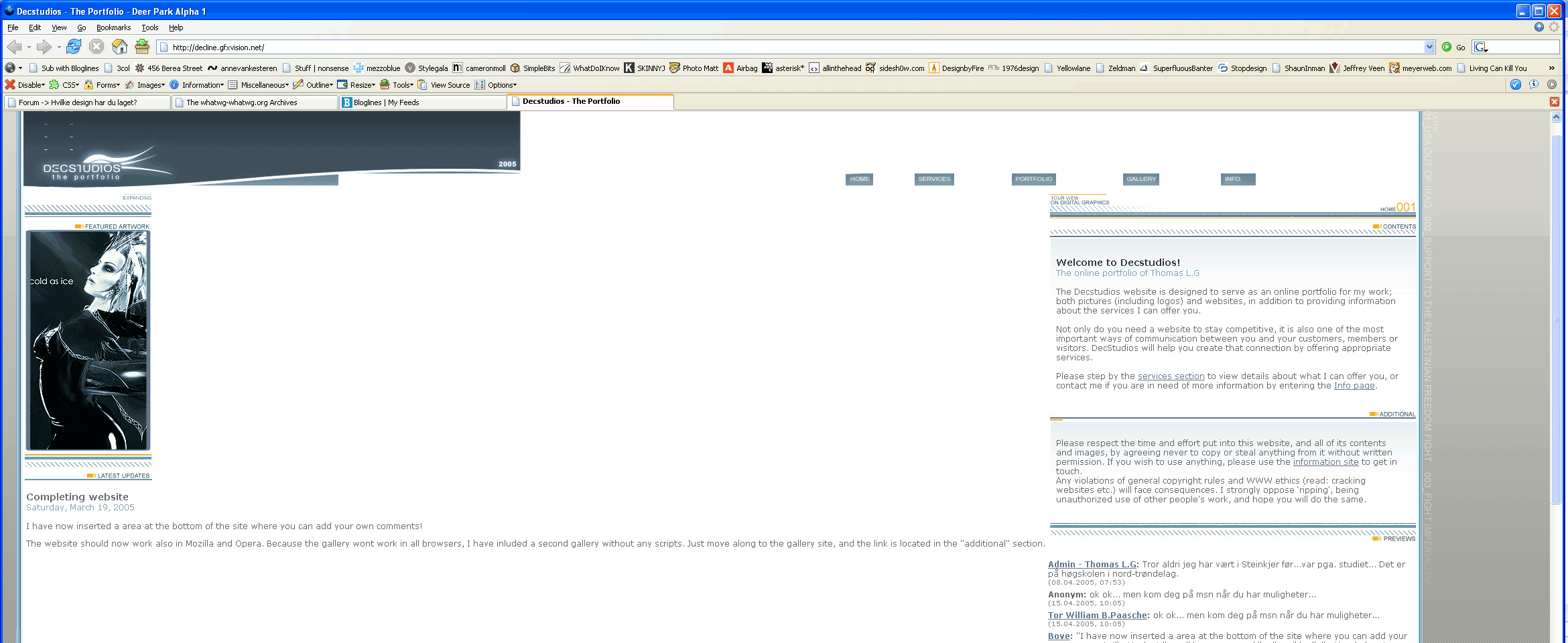Viewport: 1568px width, 643px height.
Task: Switch to the Forum Hvilke design tab
Action: coord(87,102)
